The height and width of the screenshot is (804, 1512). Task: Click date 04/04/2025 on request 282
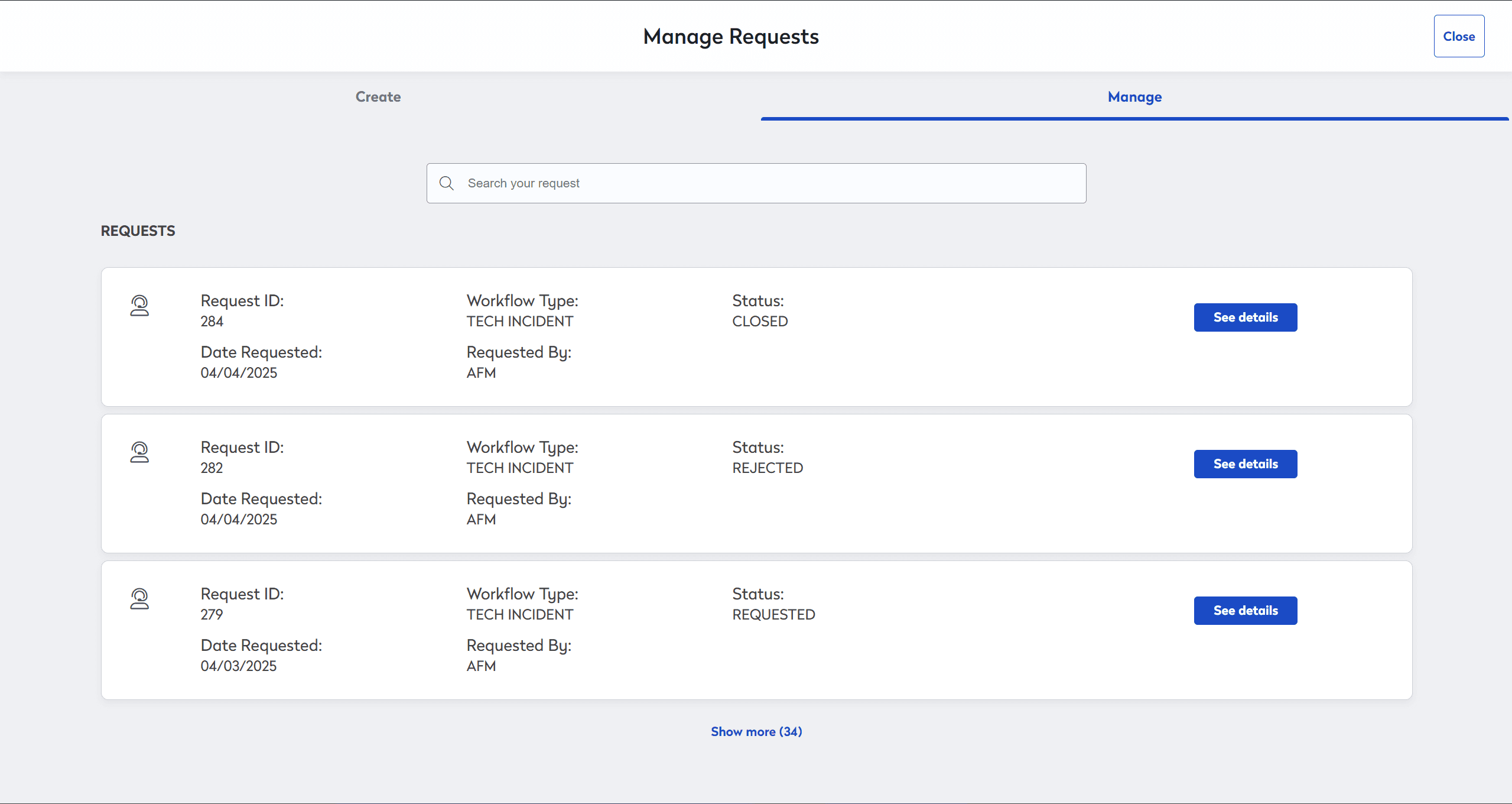tap(239, 519)
